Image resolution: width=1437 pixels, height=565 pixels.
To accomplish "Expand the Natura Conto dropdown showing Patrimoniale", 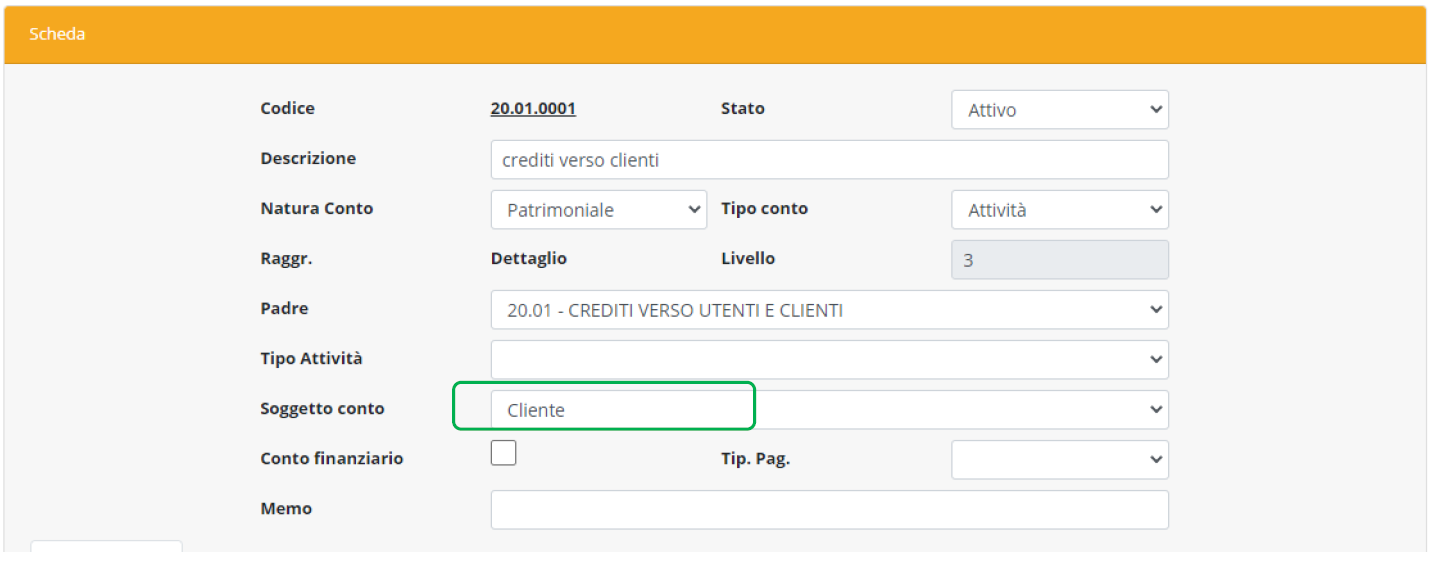I will [598, 210].
